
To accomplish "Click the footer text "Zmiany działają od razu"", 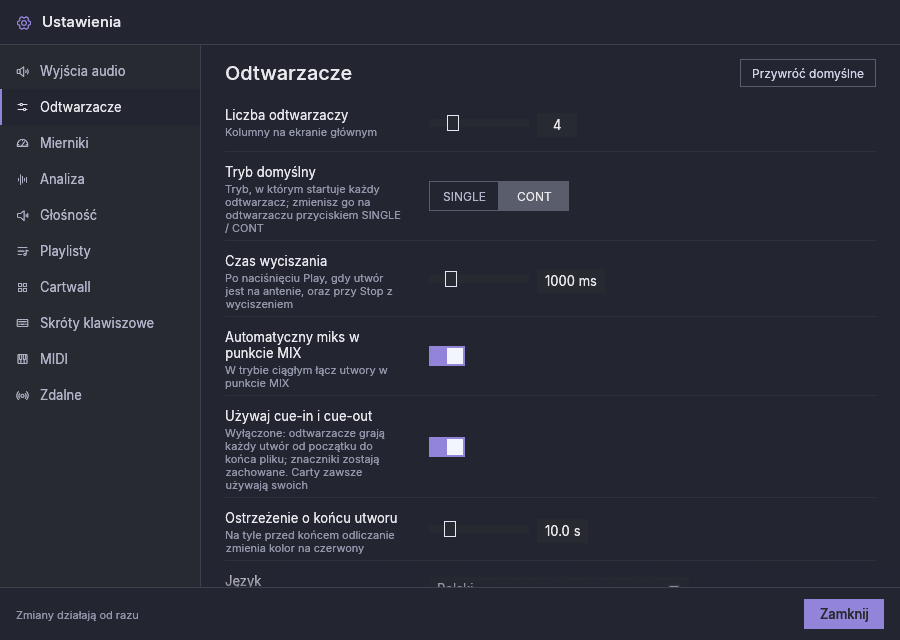I will click(77, 615).
